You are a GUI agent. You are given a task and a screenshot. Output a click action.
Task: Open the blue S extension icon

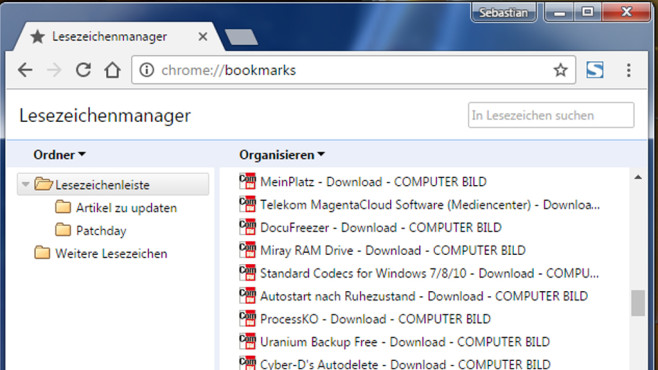click(595, 70)
